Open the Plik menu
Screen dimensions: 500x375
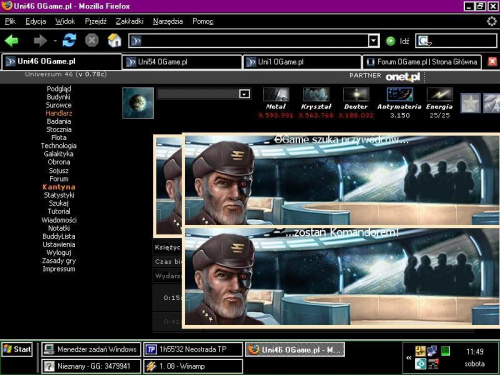pos(10,21)
